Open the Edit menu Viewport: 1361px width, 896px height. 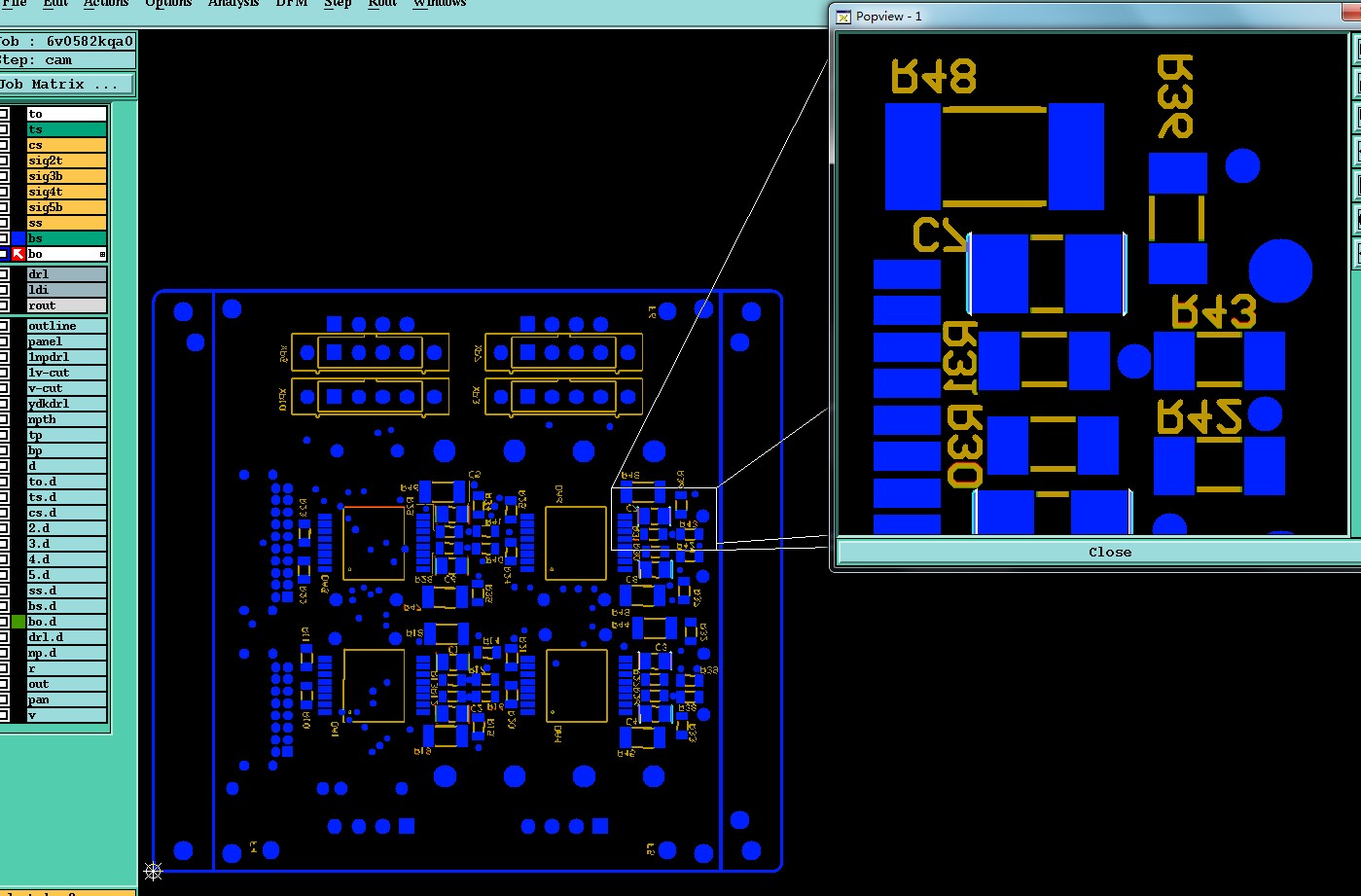(x=55, y=4)
